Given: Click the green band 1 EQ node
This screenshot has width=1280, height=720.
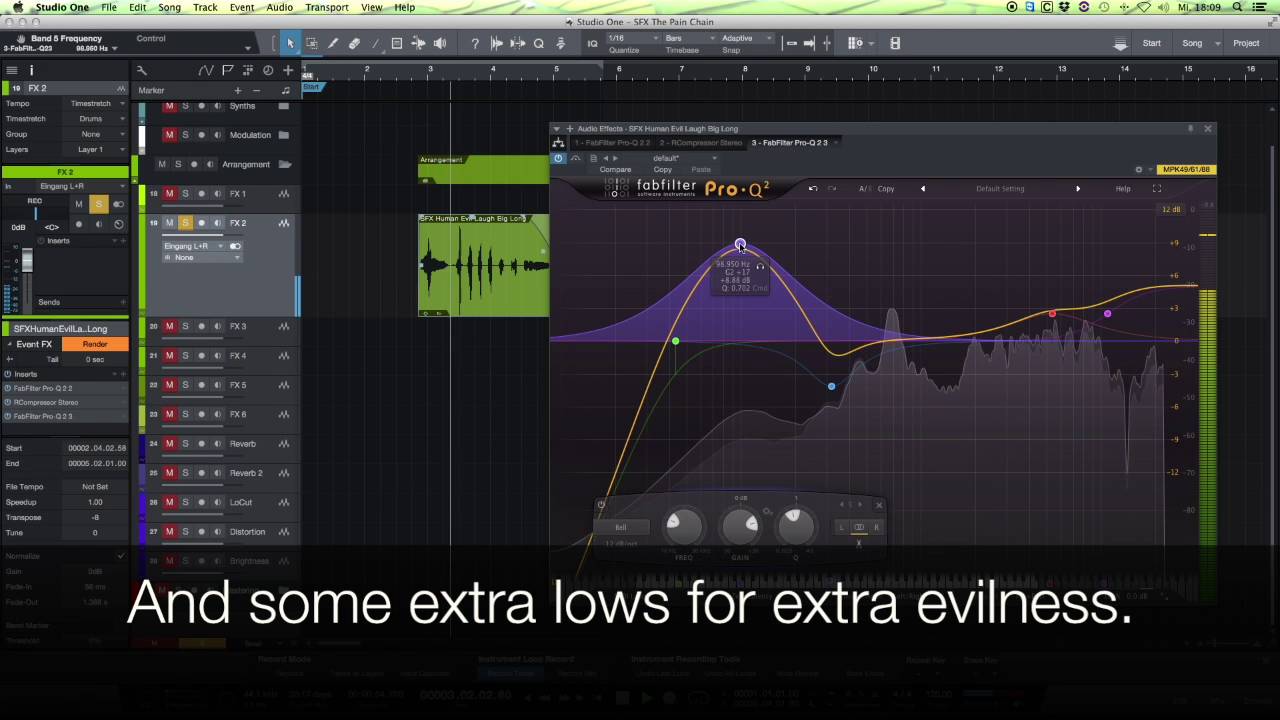Looking at the screenshot, I should 675,342.
